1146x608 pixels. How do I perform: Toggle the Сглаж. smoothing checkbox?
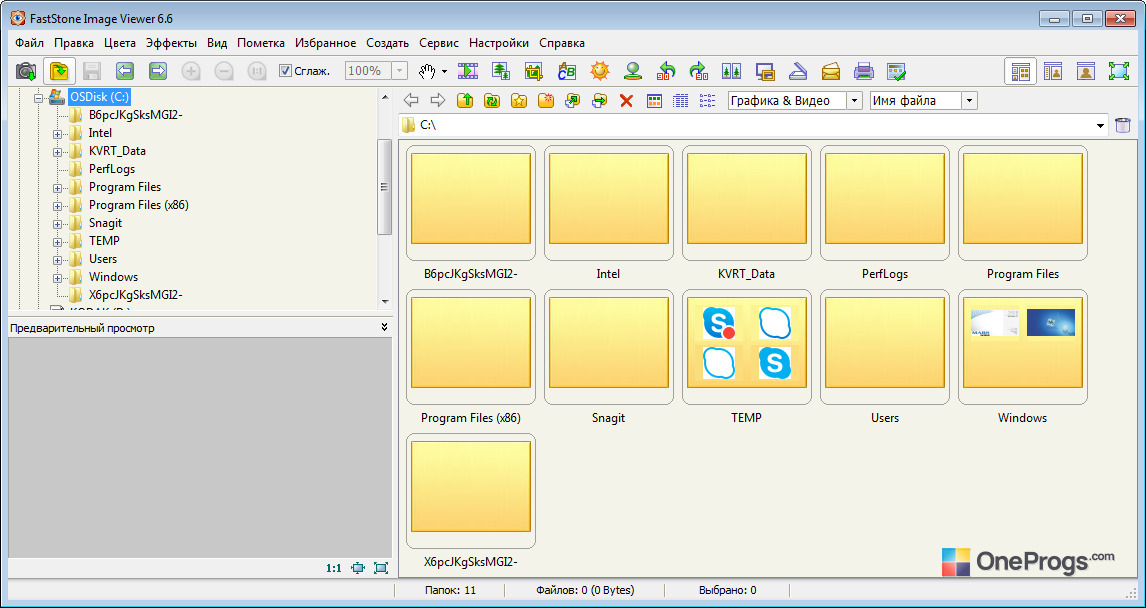coord(286,71)
